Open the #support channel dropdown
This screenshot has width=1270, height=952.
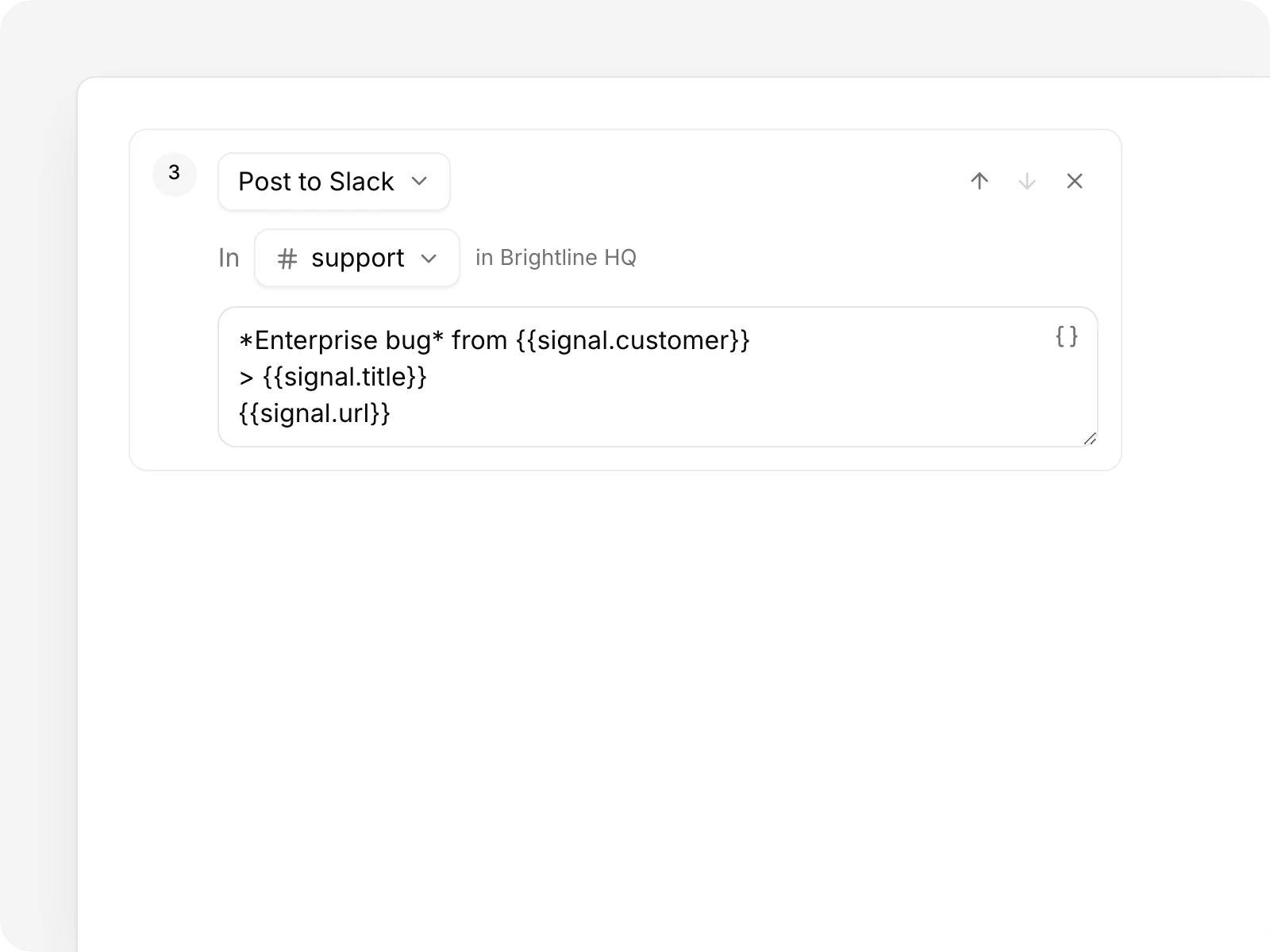pyautogui.click(x=357, y=258)
